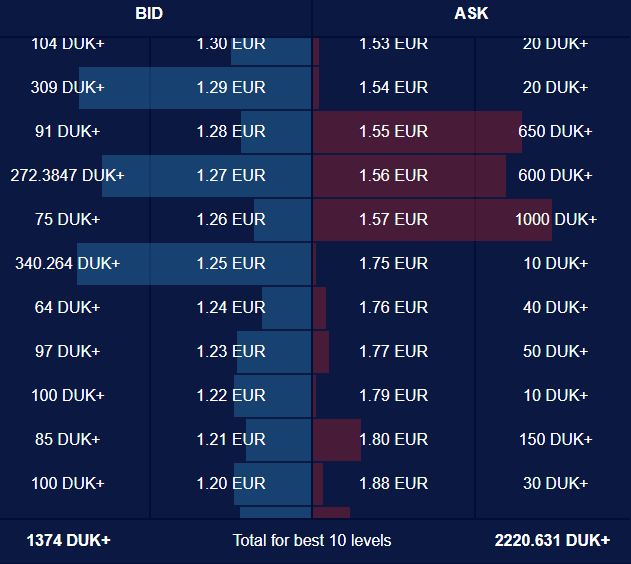Click the 1000 DUK+ ask volume

point(556,220)
